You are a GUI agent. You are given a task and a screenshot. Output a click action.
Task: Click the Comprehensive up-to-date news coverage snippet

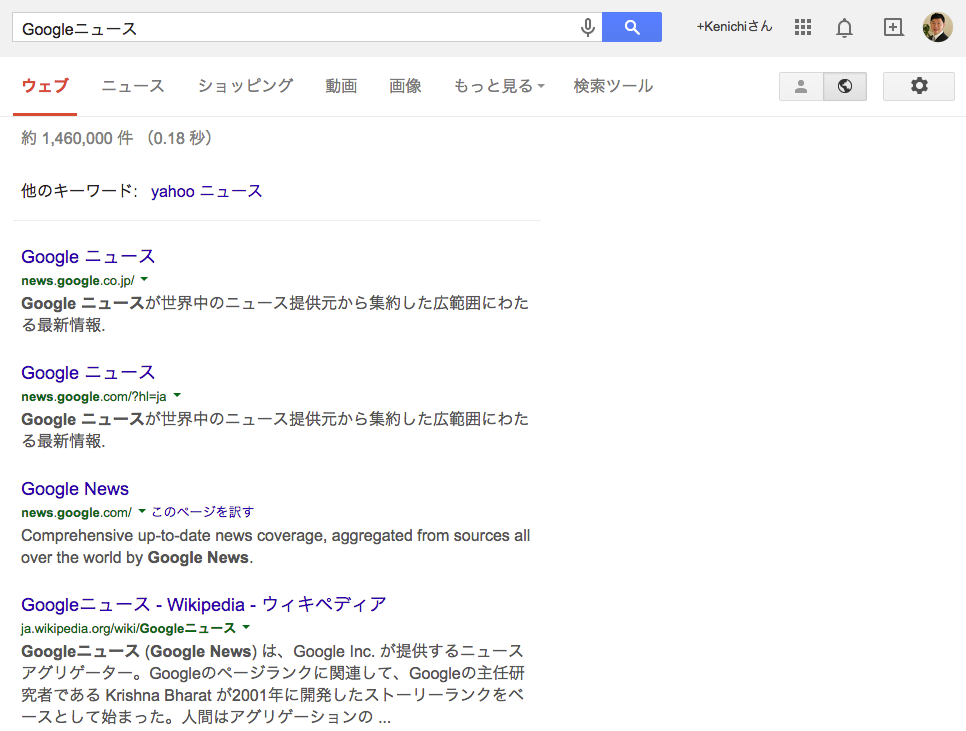point(275,546)
